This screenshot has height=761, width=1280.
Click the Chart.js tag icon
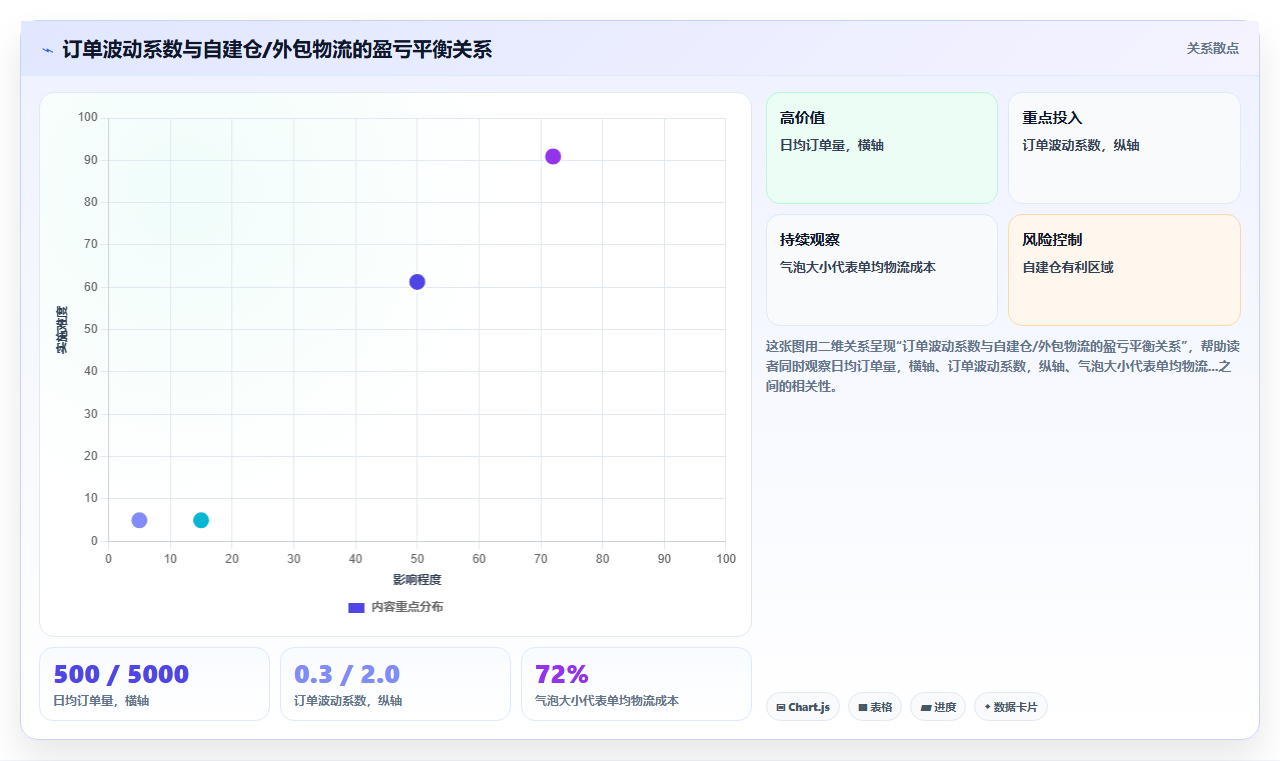tap(781, 707)
